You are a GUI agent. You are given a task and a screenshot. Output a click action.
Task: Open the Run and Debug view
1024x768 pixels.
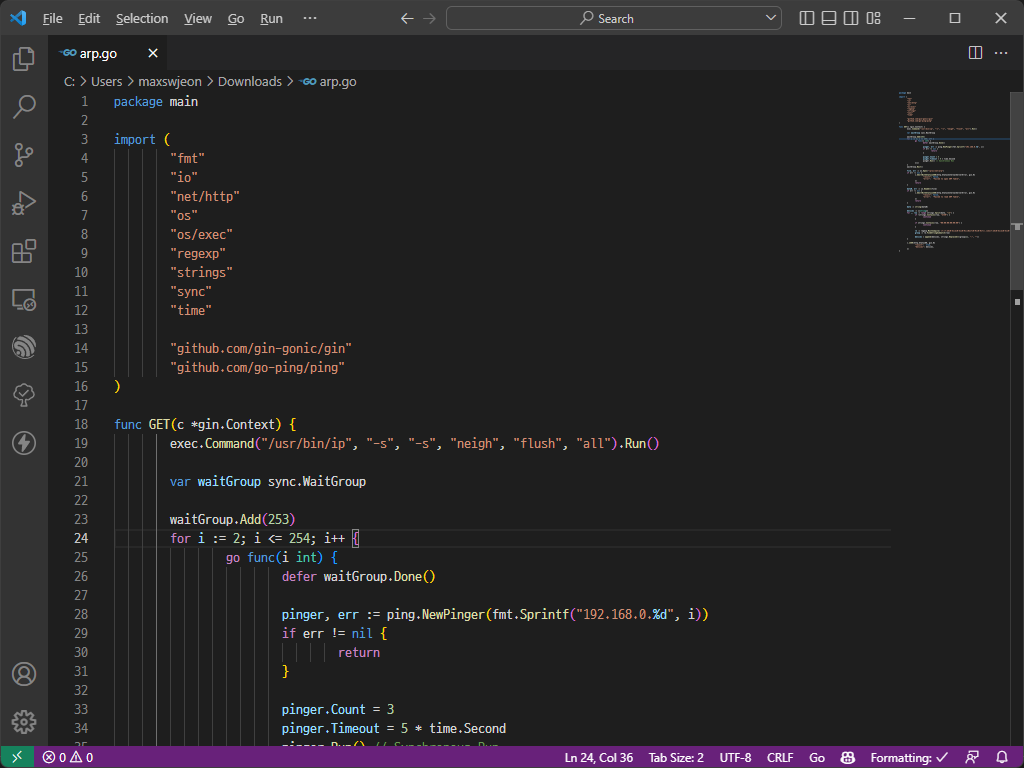(x=24, y=204)
